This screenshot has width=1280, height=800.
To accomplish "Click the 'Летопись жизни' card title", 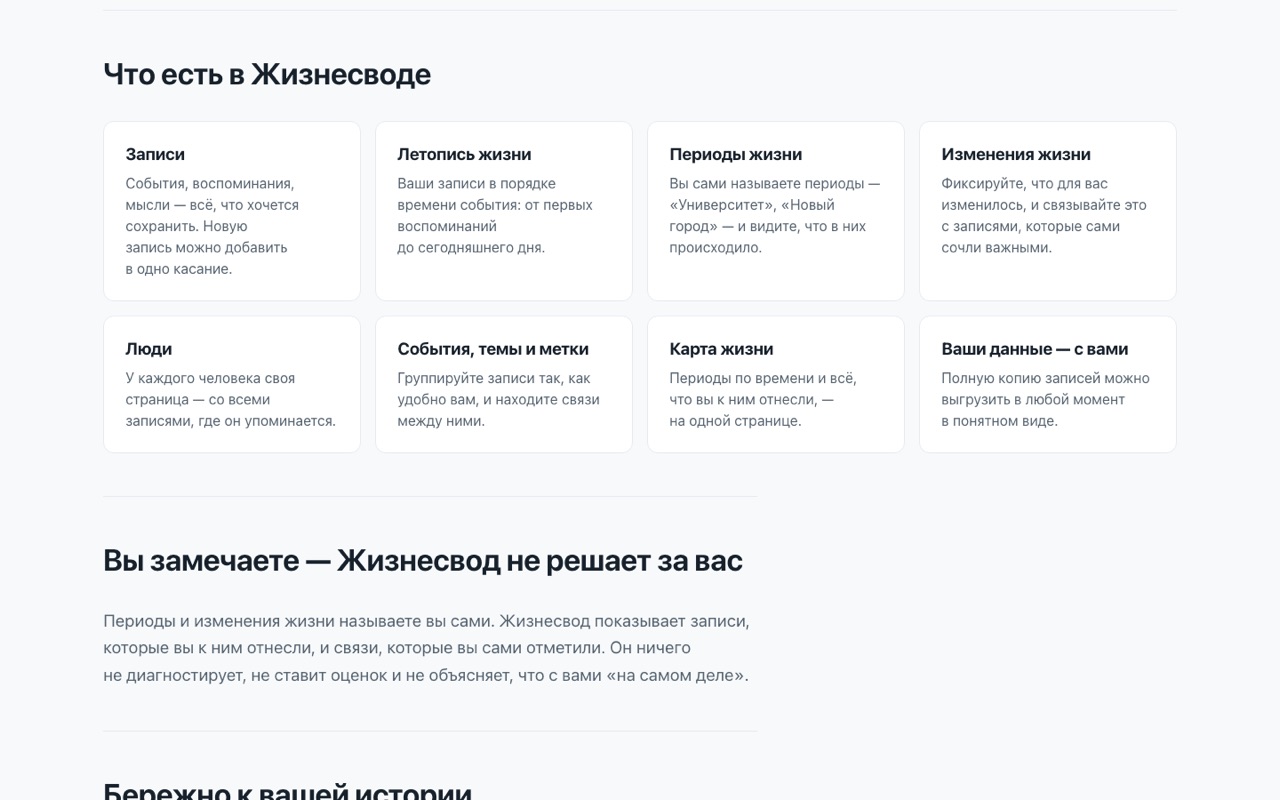I will (x=464, y=154).
